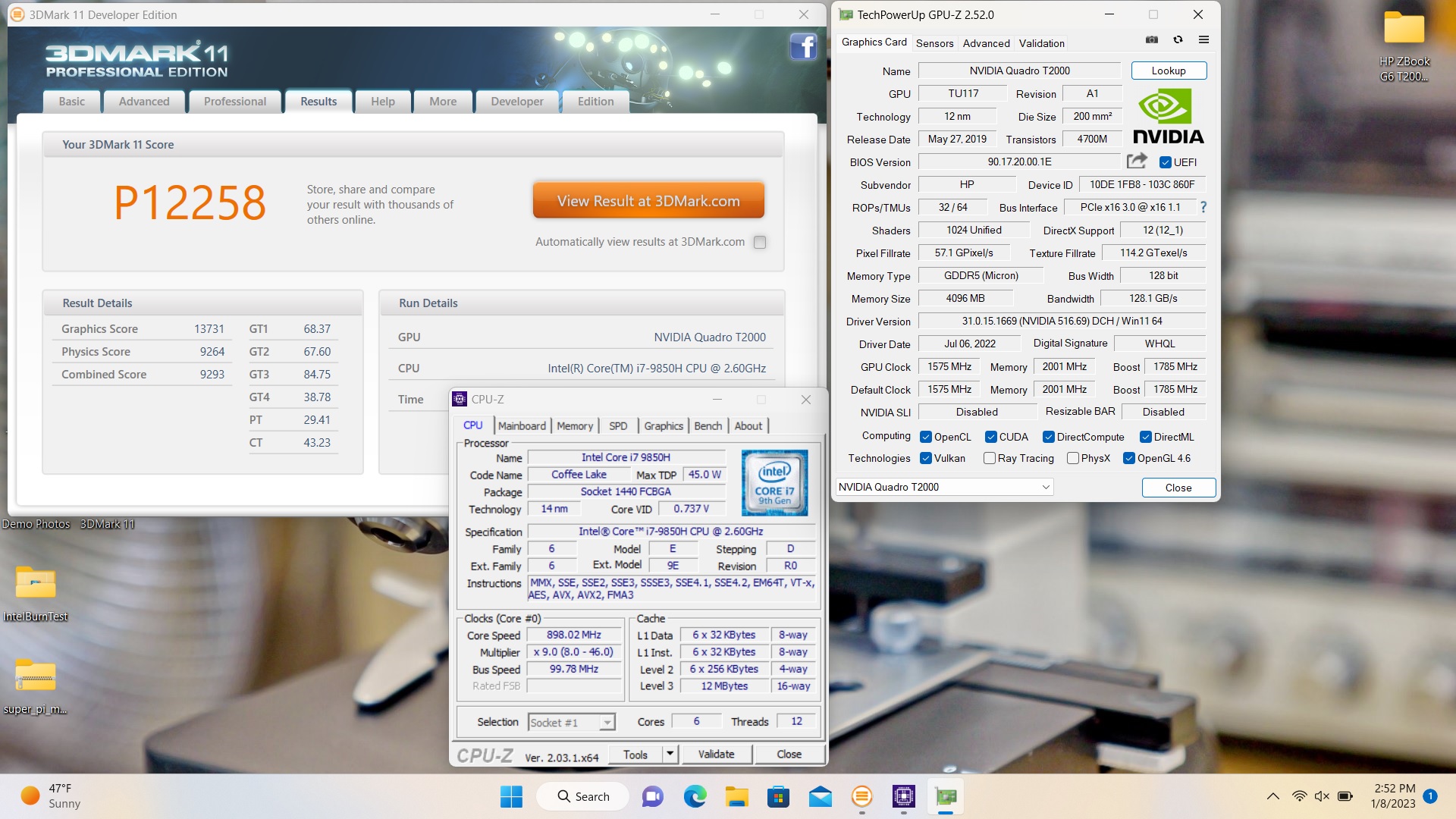Image resolution: width=1456 pixels, height=819 pixels.
Task: Click the BIOS export share icon
Action: tap(1136, 161)
